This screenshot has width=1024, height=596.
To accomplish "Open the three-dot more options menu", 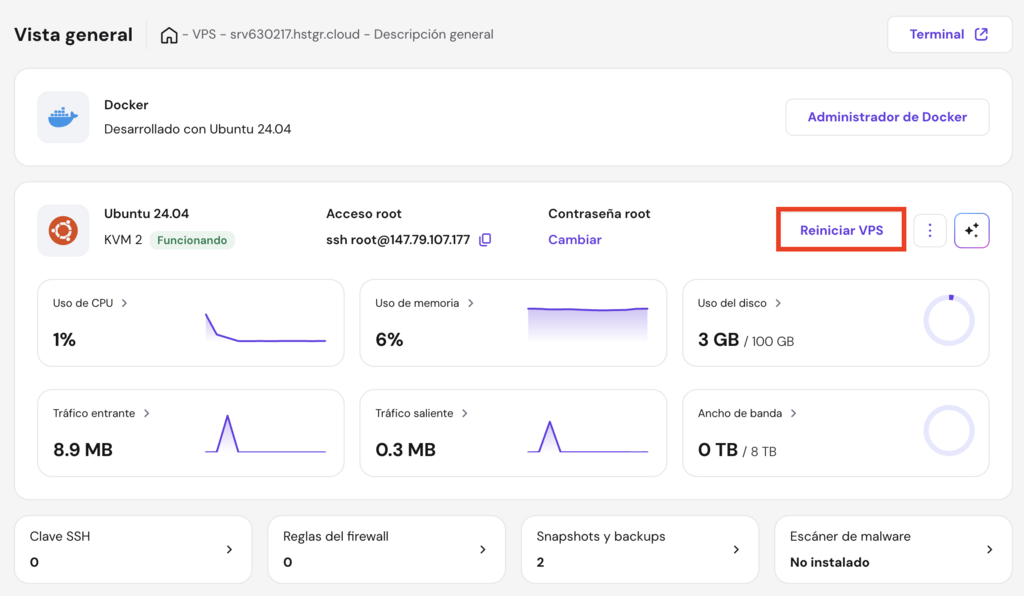I will tap(930, 231).
